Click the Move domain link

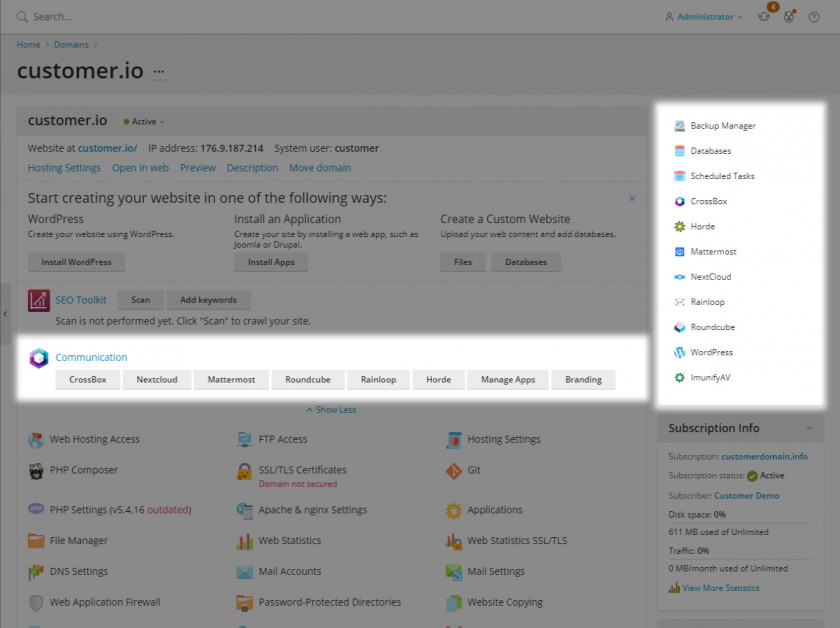pos(320,168)
